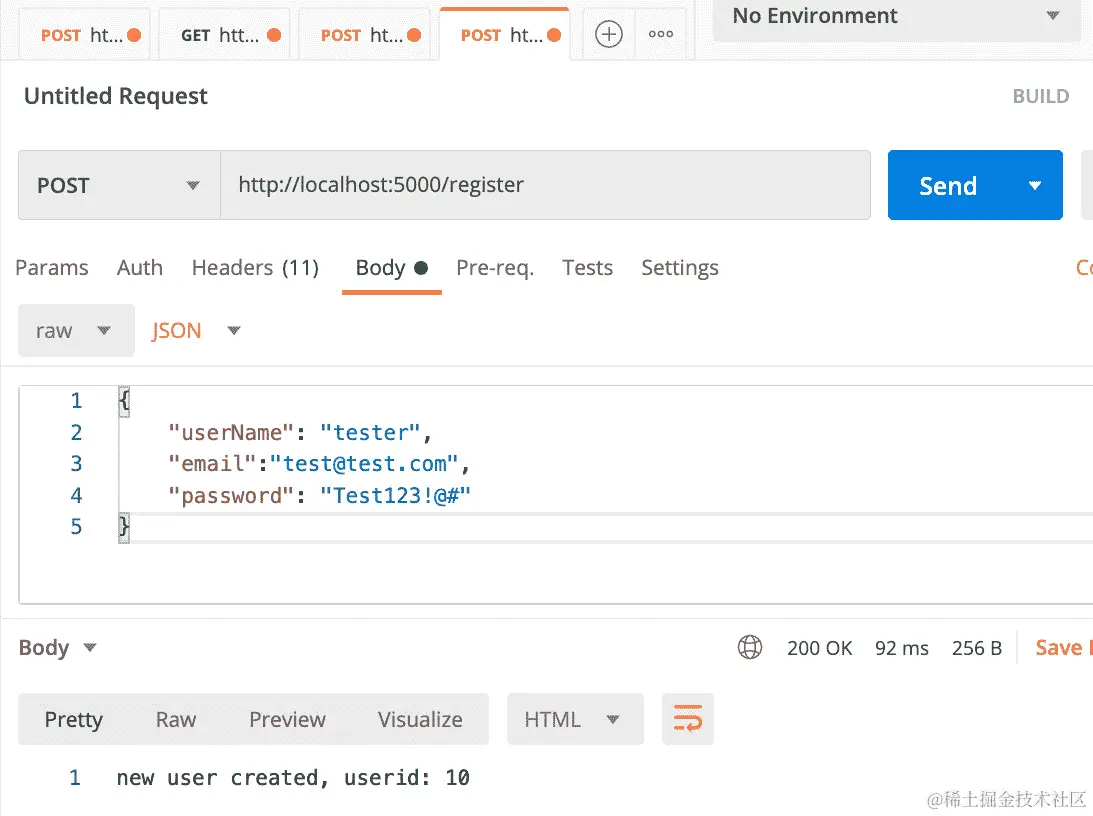
Task: Click the Untitled Request title
Action: [x=116, y=96]
